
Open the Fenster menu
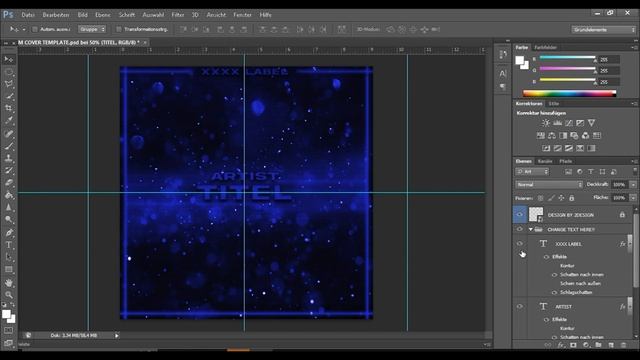pyautogui.click(x=242, y=15)
